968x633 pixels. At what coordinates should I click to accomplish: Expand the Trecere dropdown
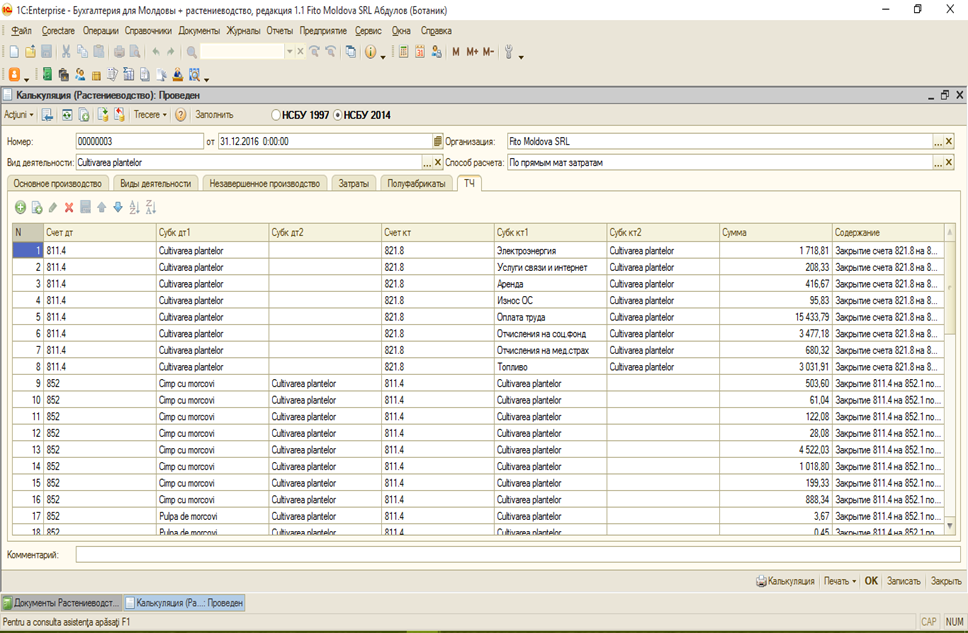pyautogui.click(x=150, y=115)
